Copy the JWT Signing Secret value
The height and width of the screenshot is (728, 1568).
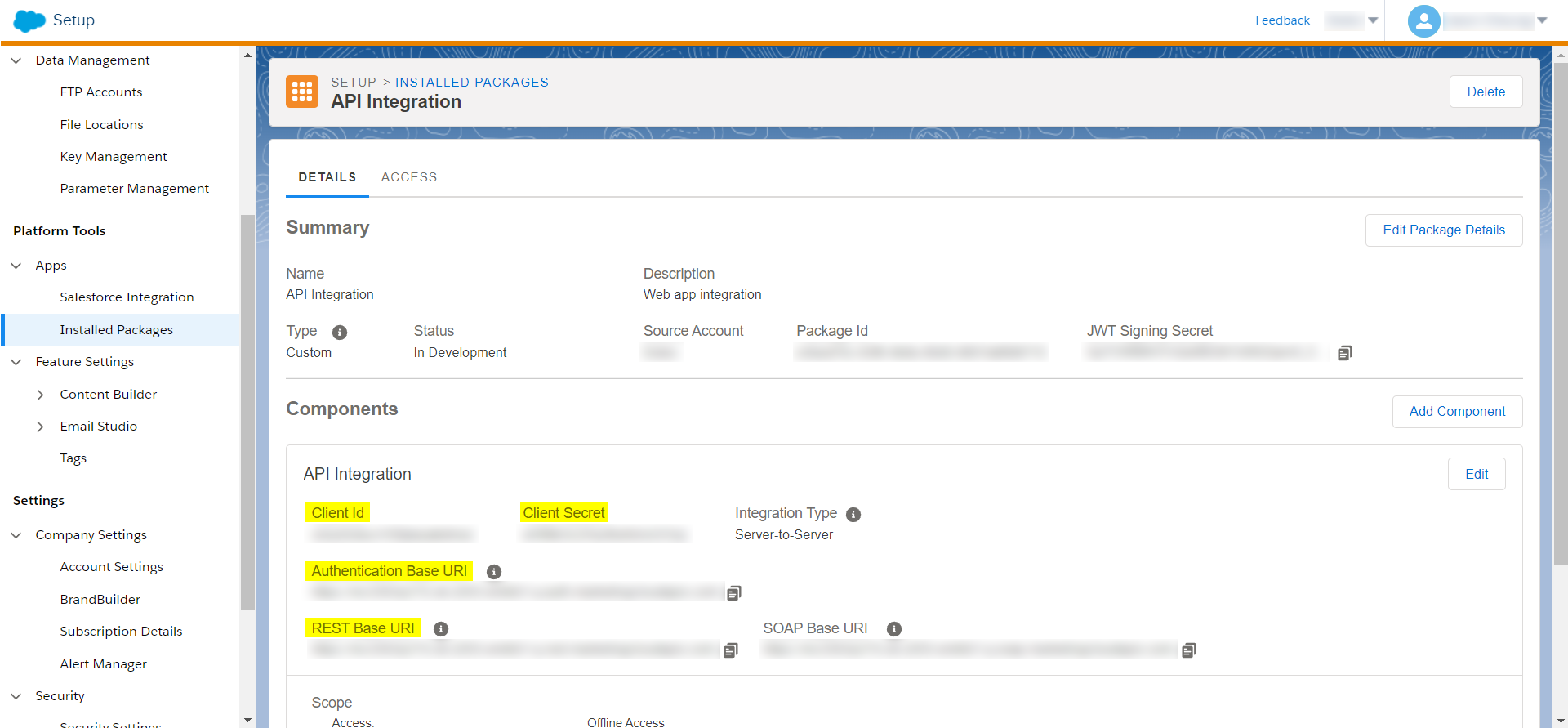click(1344, 353)
